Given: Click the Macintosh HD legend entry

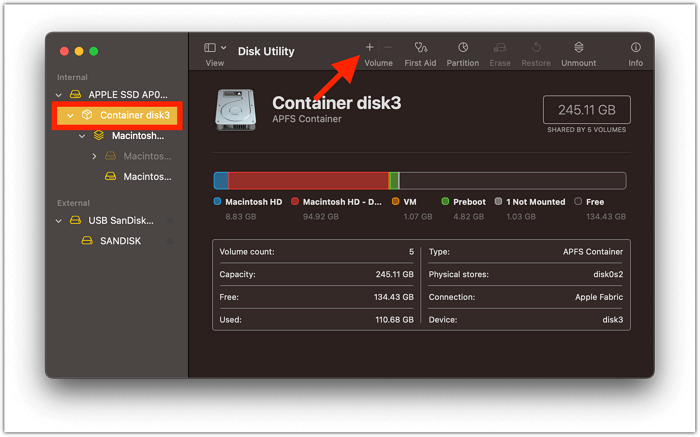Looking at the screenshot, I should click(248, 202).
